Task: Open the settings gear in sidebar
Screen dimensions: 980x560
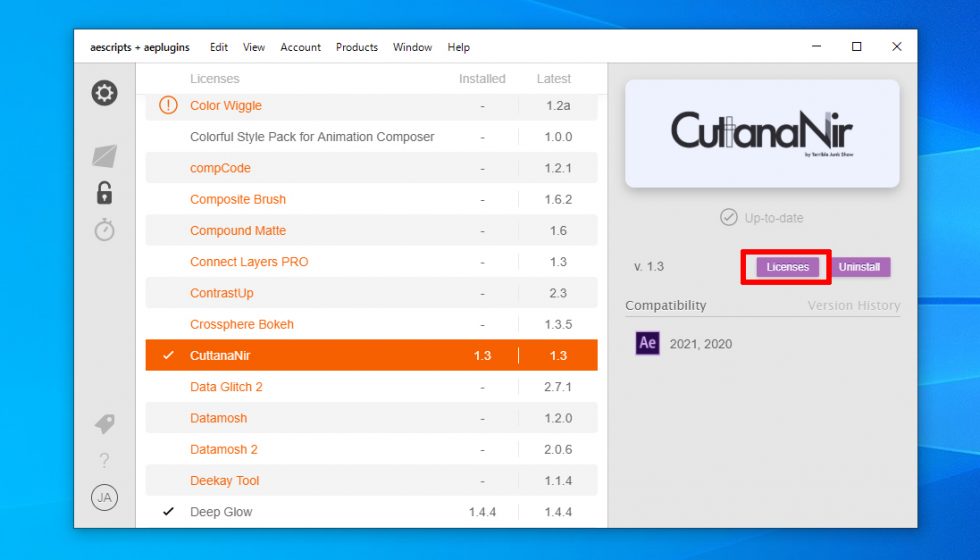Action: tap(104, 93)
